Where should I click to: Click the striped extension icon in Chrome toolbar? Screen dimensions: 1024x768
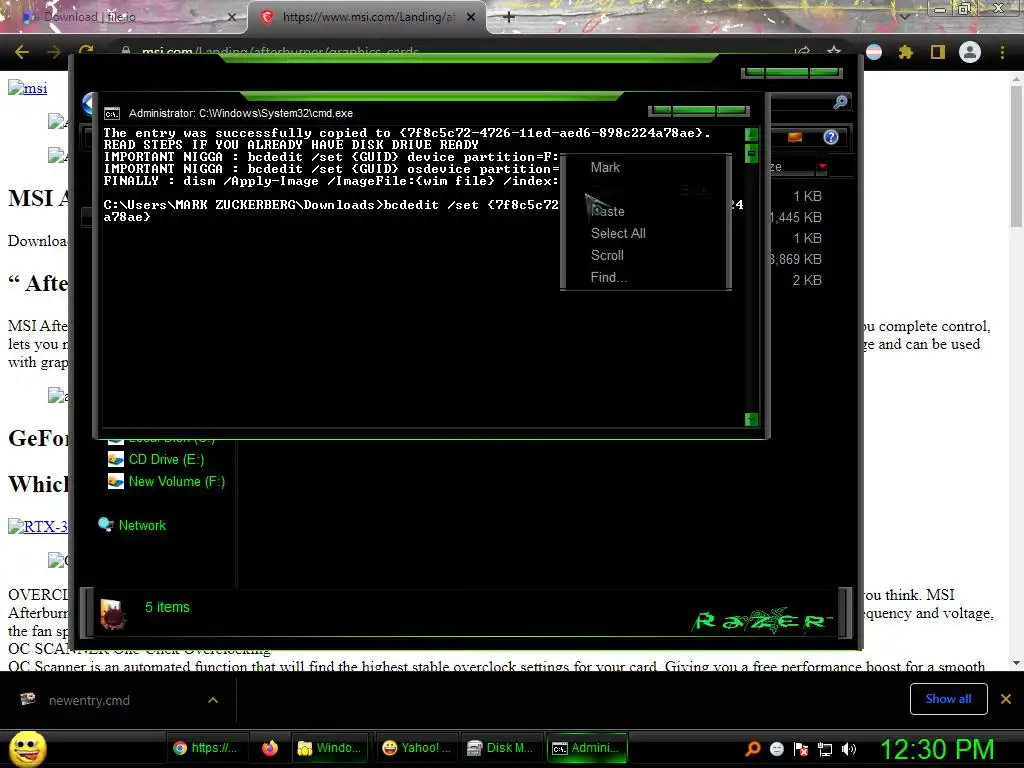[x=874, y=52]
